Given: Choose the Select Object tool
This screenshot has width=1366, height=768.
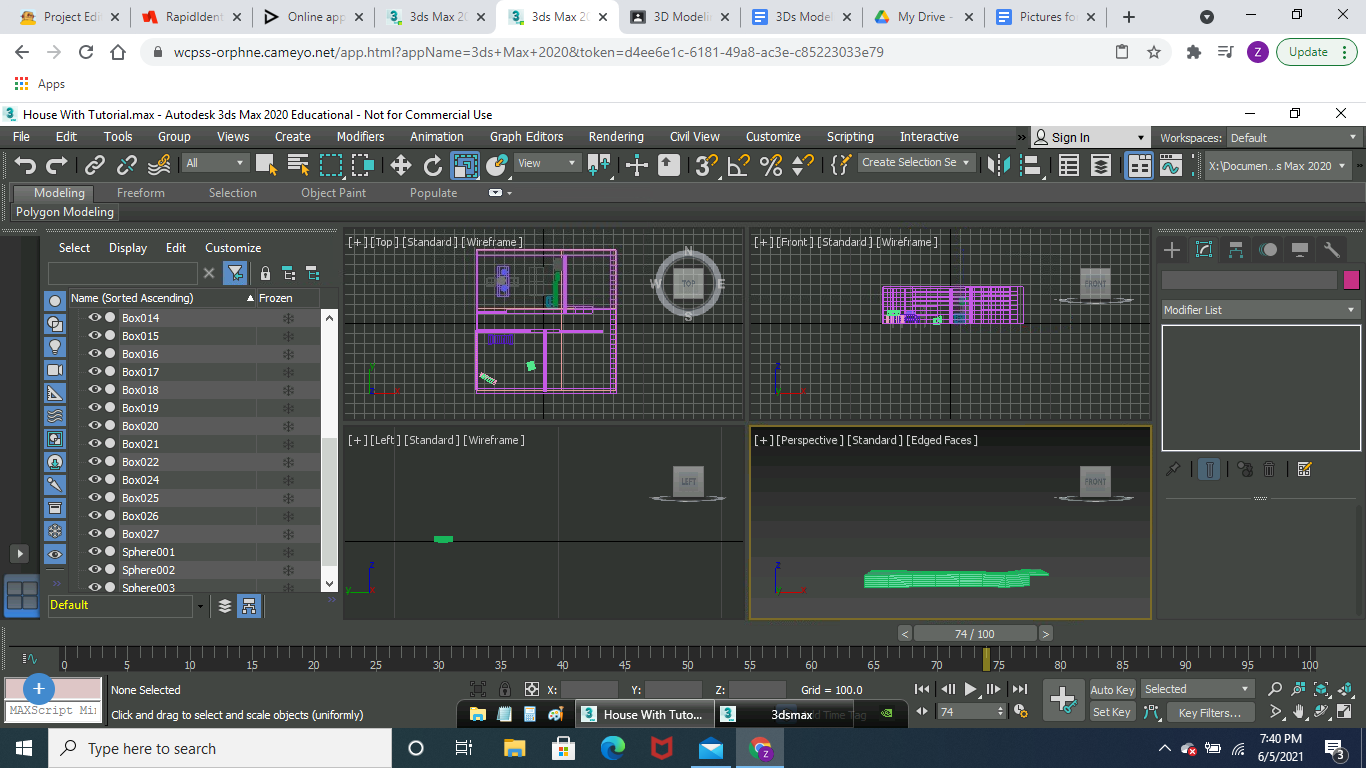Looking at the screenshot, I should 266,165.
